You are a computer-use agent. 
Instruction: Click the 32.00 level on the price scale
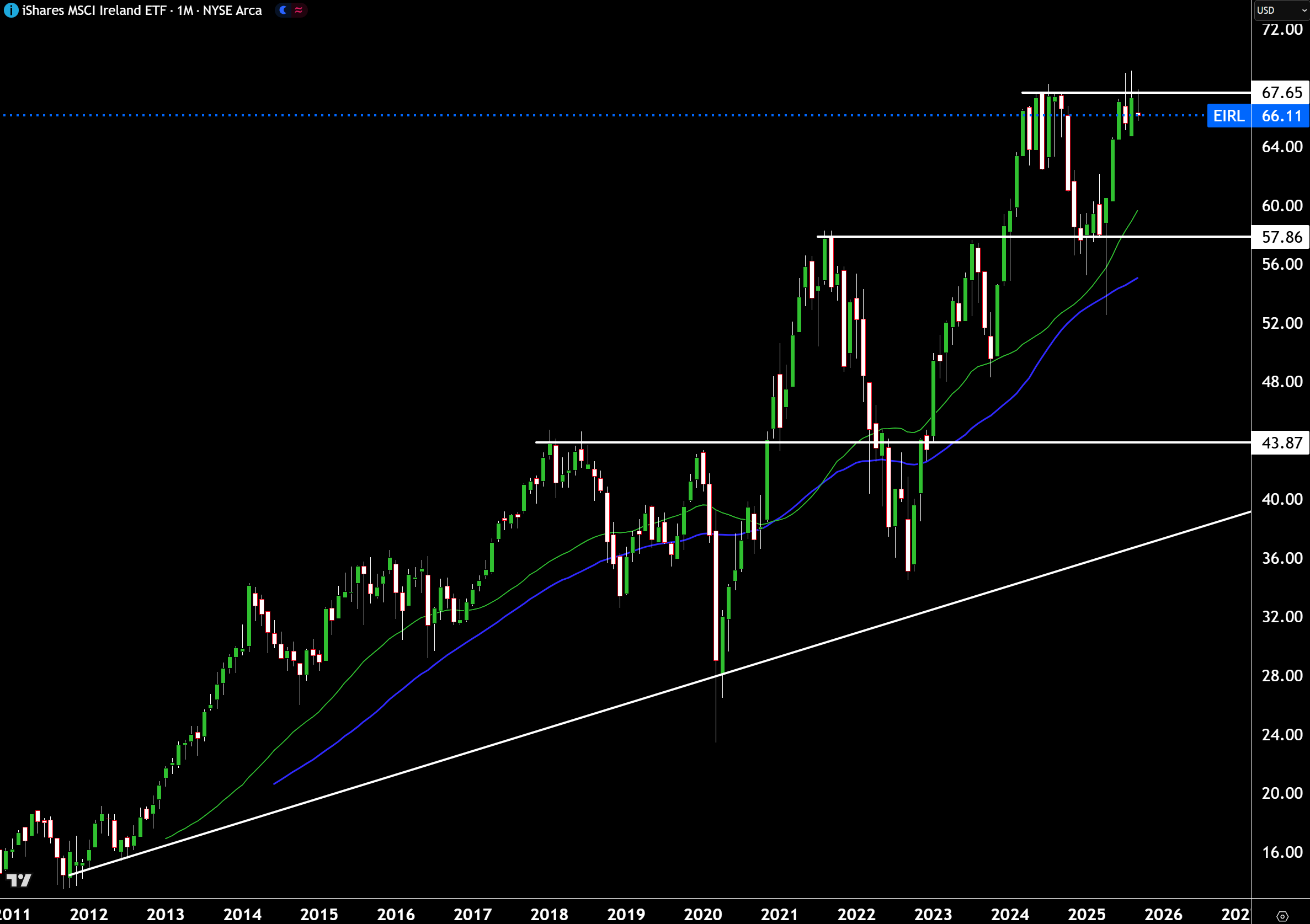click(x=1281, y=617)
